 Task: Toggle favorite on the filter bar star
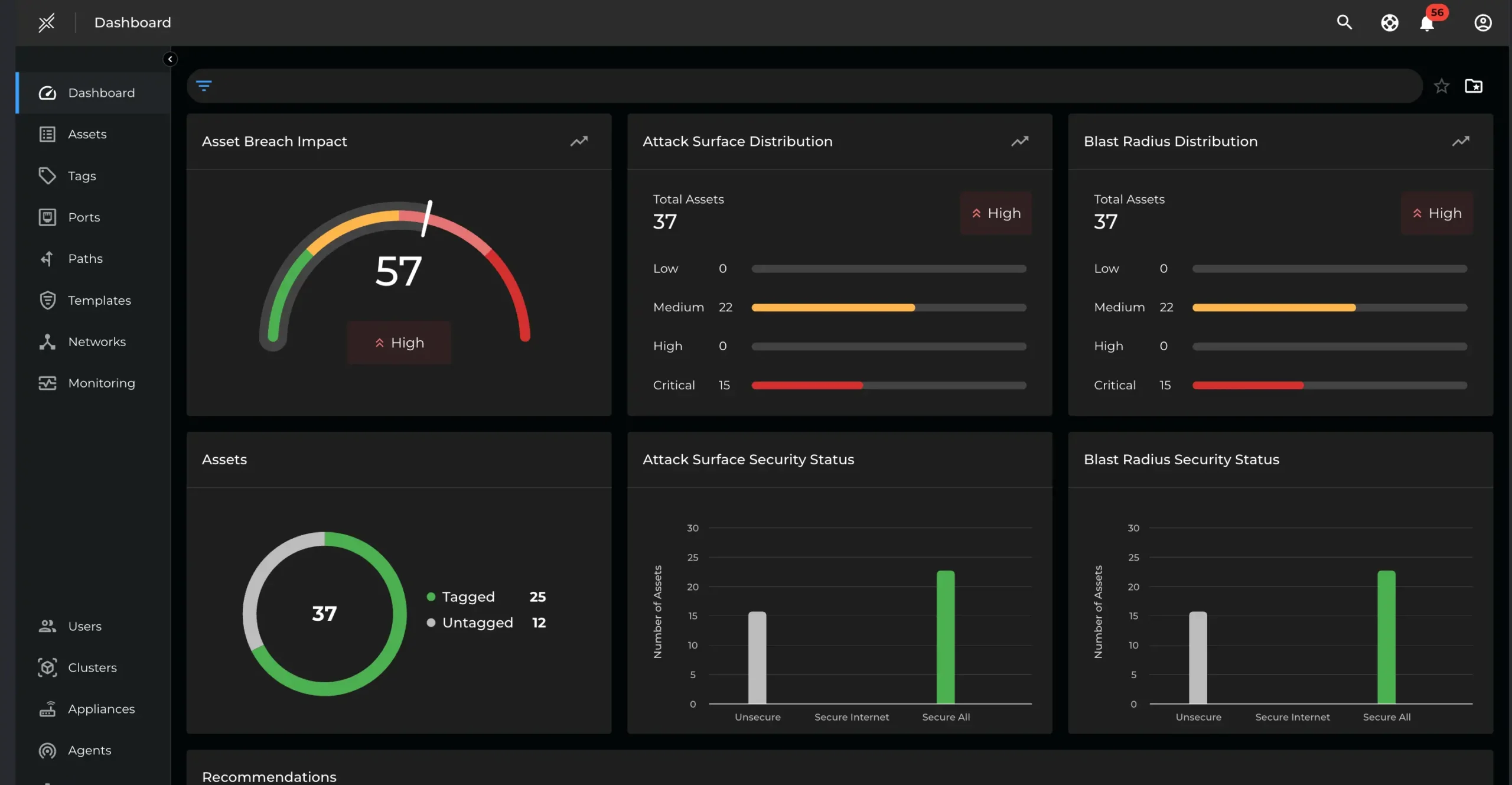[x=1441, y=86]
